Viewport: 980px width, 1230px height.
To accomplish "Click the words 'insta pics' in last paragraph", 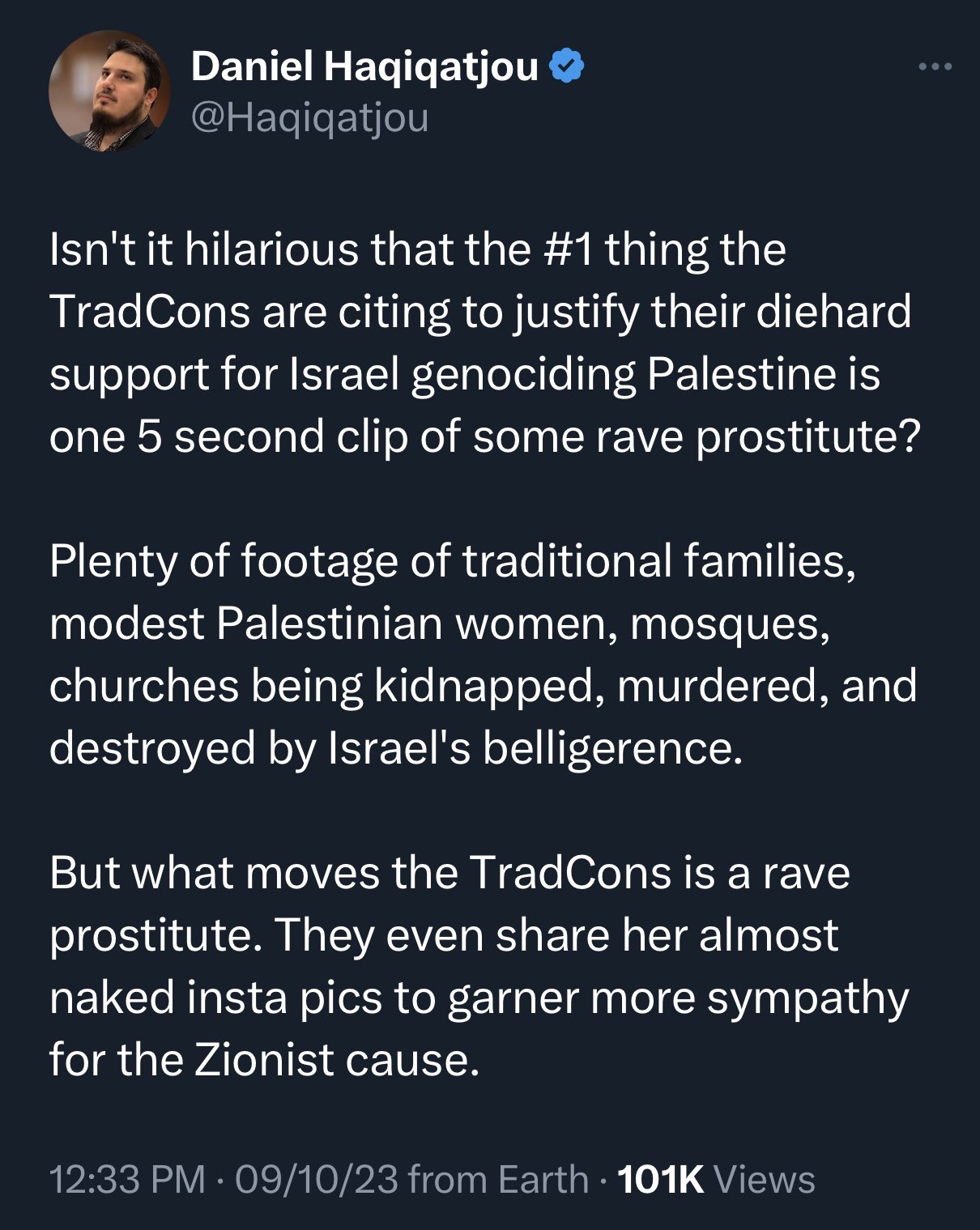I will pos(285,998).
